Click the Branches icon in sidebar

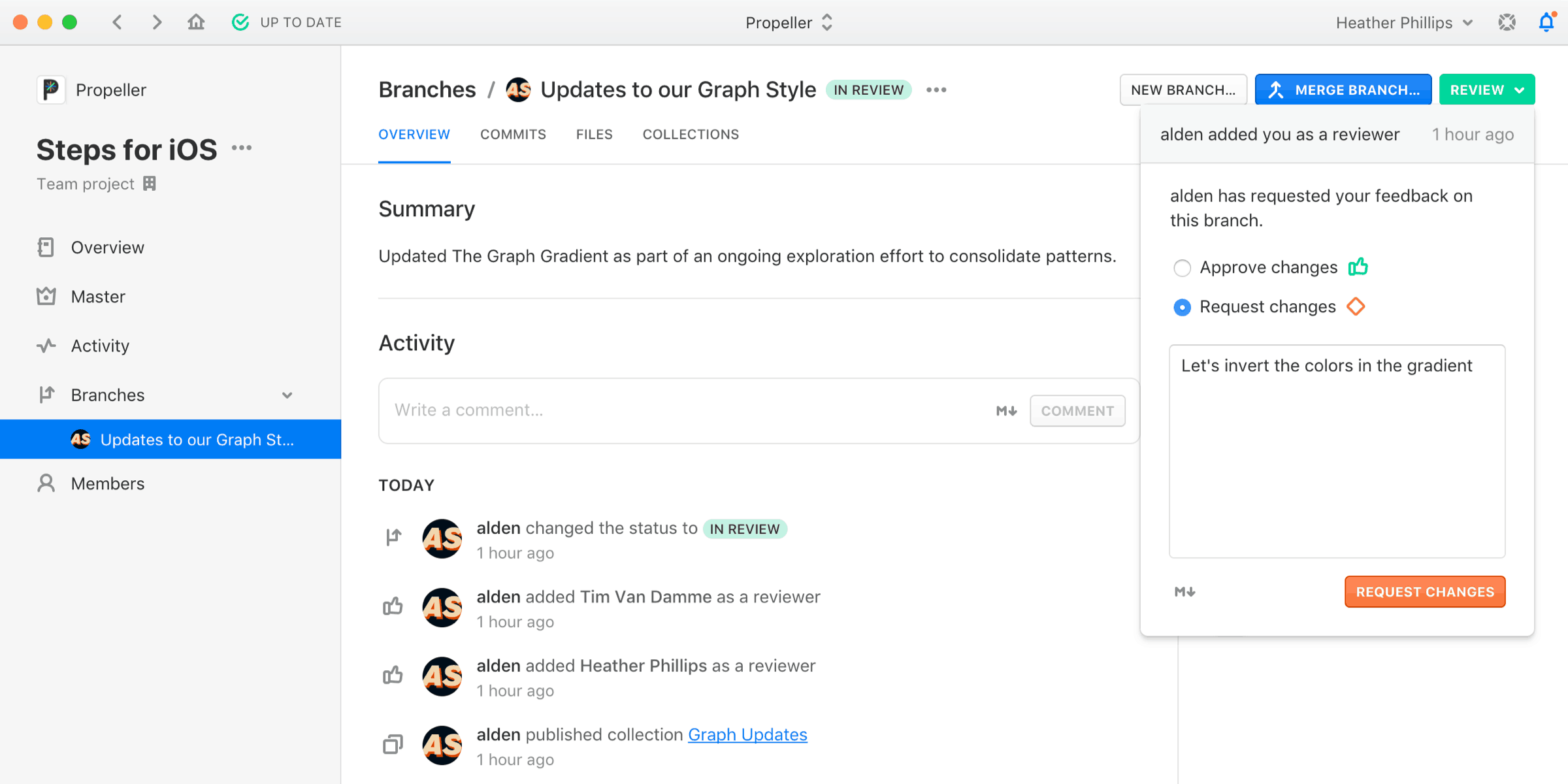click(x=46, y=394)
